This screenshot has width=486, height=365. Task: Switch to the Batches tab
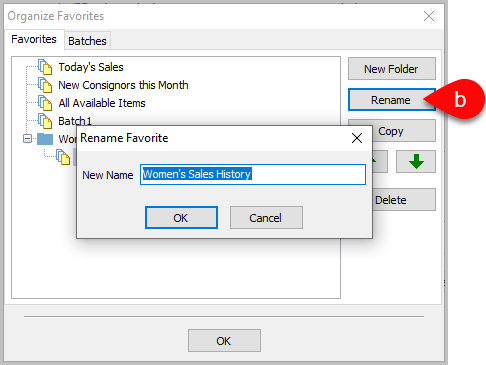[x=87, y=41]
